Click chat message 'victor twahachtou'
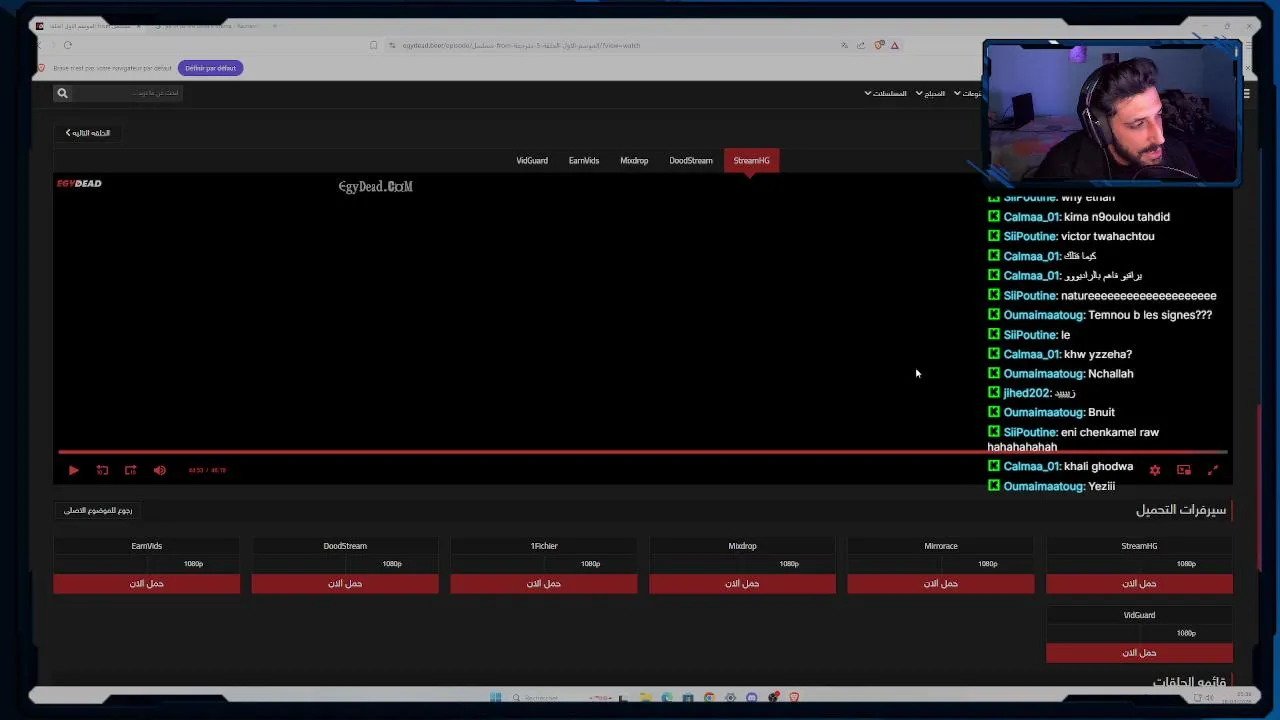 pyautogui.click(x=1107, y=237)
